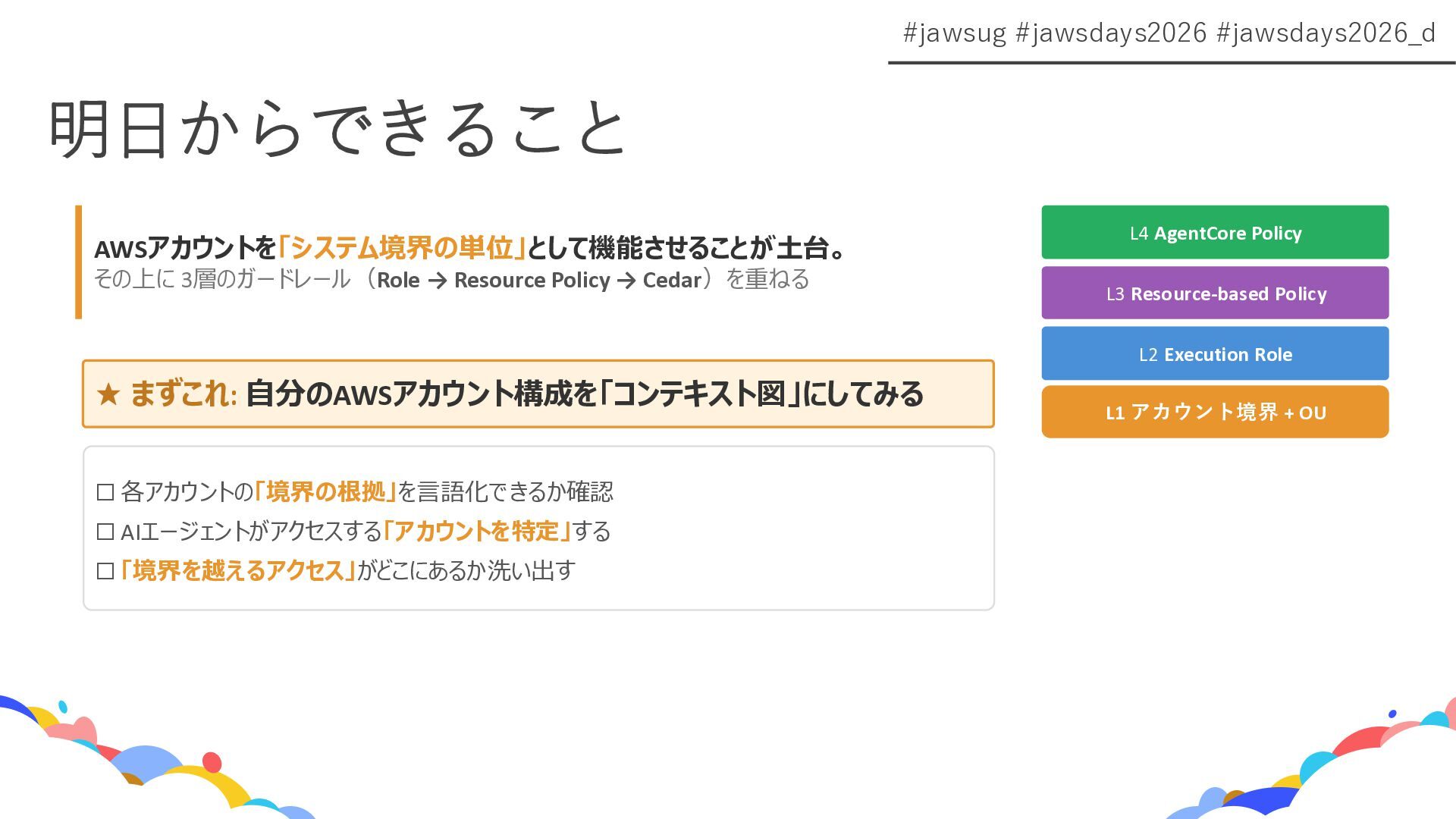Select the purple L3 Resource-based Policy block
Screen dimensions: 1456x819
pyautogui.click(x=1215, y=293)
